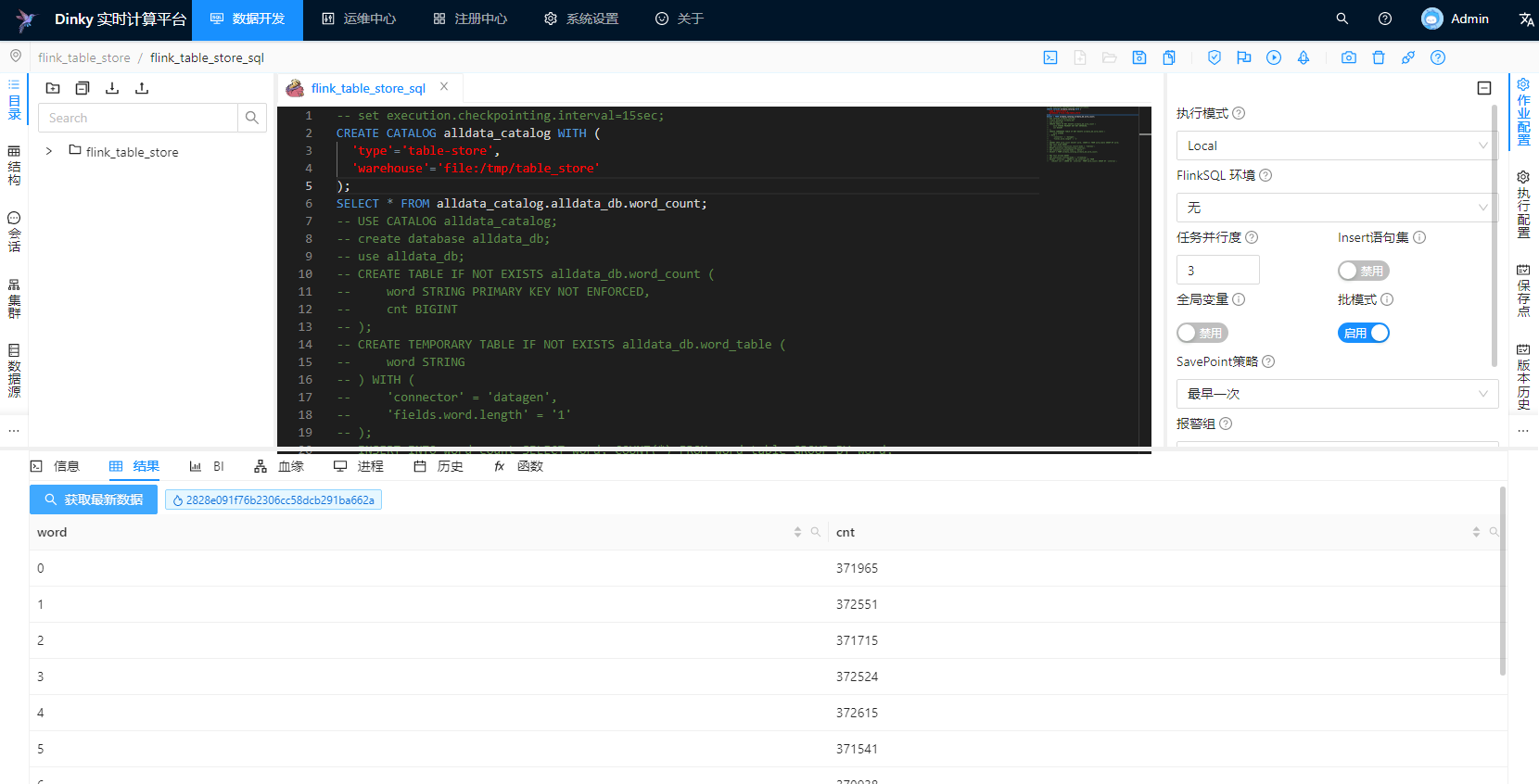Click the collapse-all icon above Search

click(x=83, y=88)
